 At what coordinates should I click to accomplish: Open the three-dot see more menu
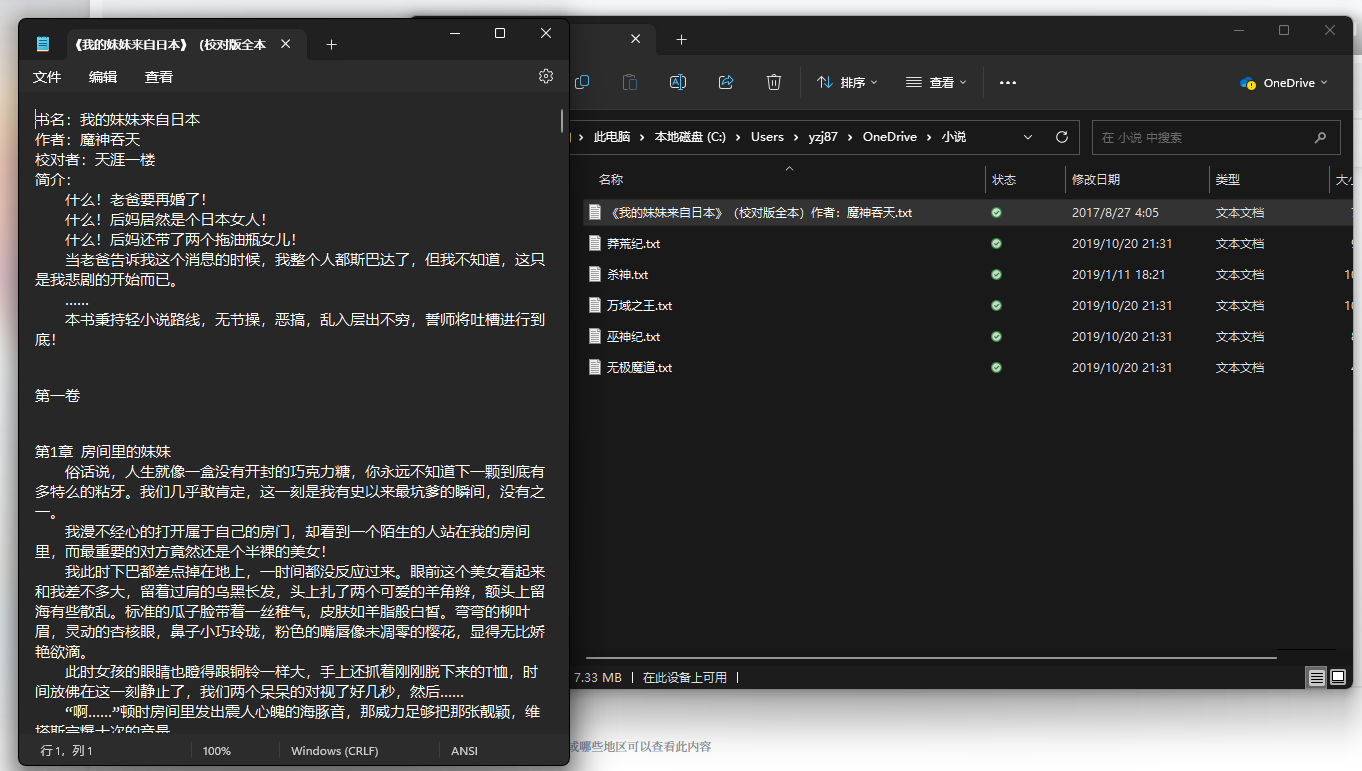point(1007,83)
